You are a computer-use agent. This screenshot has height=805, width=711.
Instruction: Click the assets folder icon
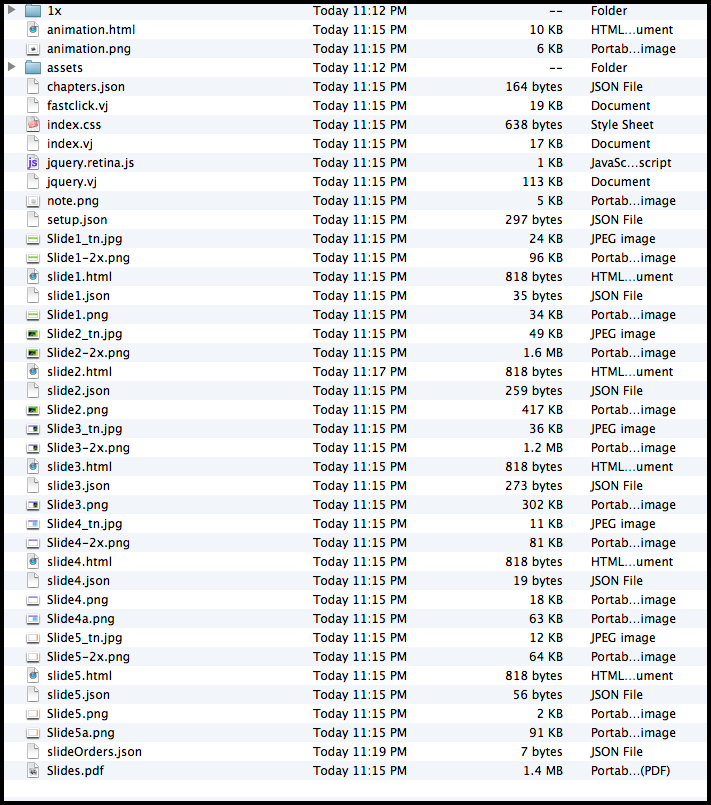tap(33, 67)
